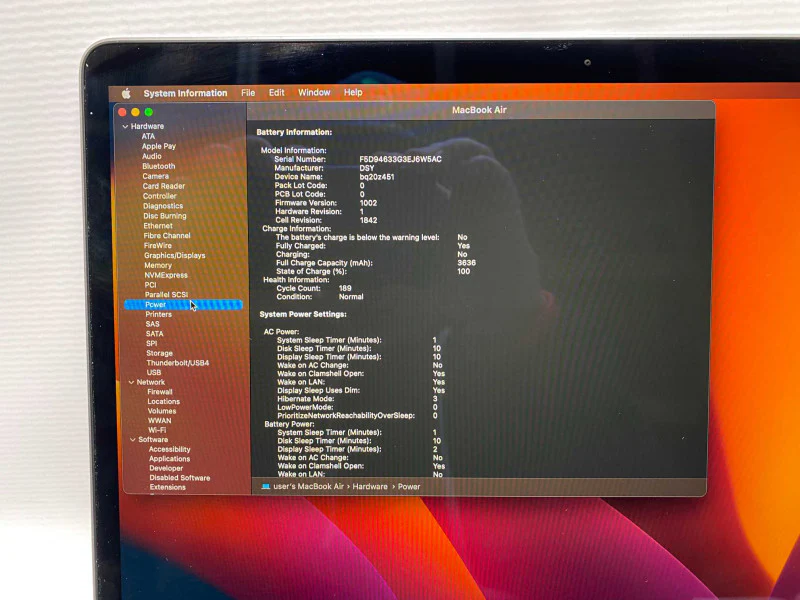Open the Window menu
Image resolution: width=800 pixels, height=600 pixels.
[314, 92]
